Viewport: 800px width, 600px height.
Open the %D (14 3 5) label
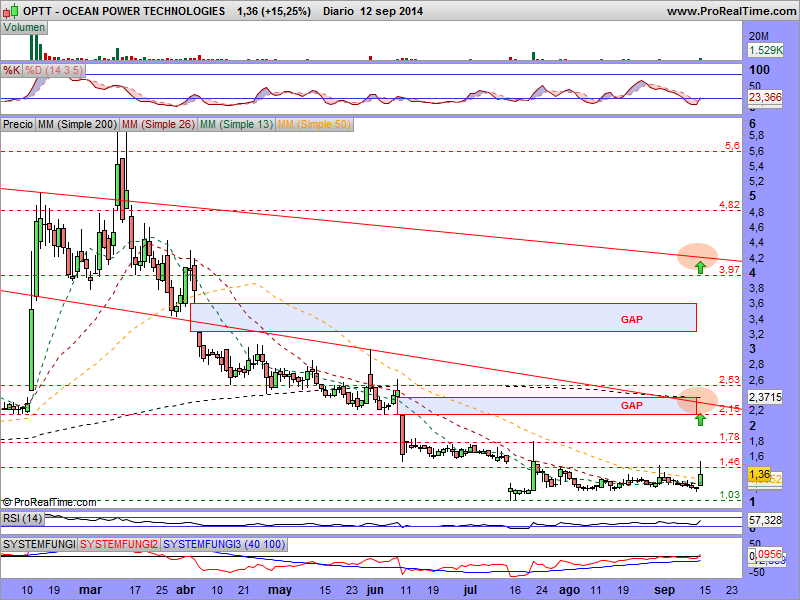click(x=54, y=70)
